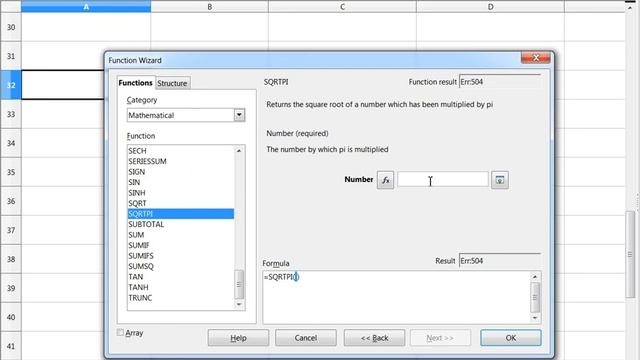Click the Help button
The height and width of the screenshot is (360, 640).
tap(238, 338)
